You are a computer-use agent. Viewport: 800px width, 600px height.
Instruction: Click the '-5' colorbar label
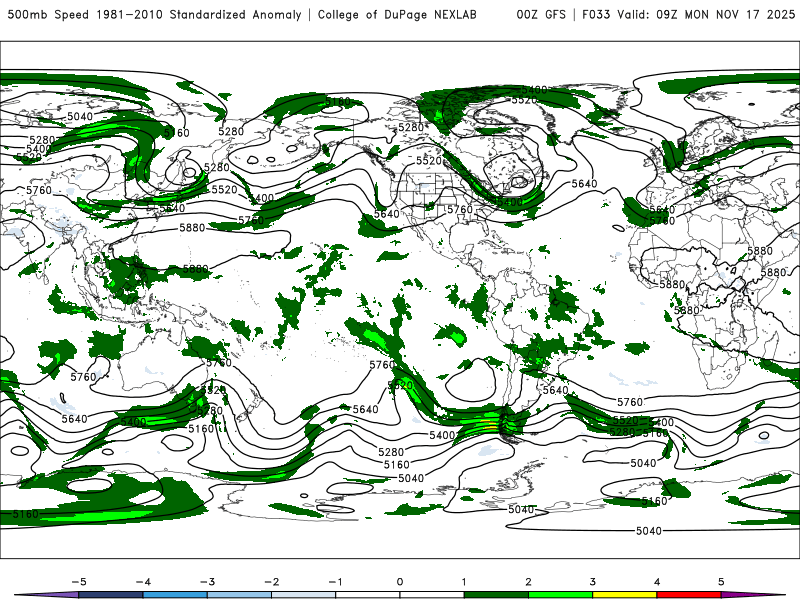79,582
